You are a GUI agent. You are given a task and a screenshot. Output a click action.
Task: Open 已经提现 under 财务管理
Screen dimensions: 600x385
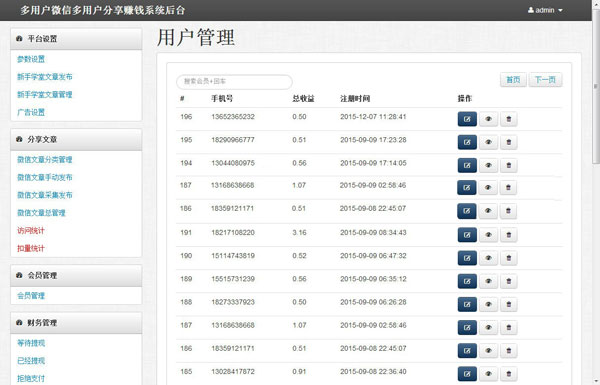31,361
